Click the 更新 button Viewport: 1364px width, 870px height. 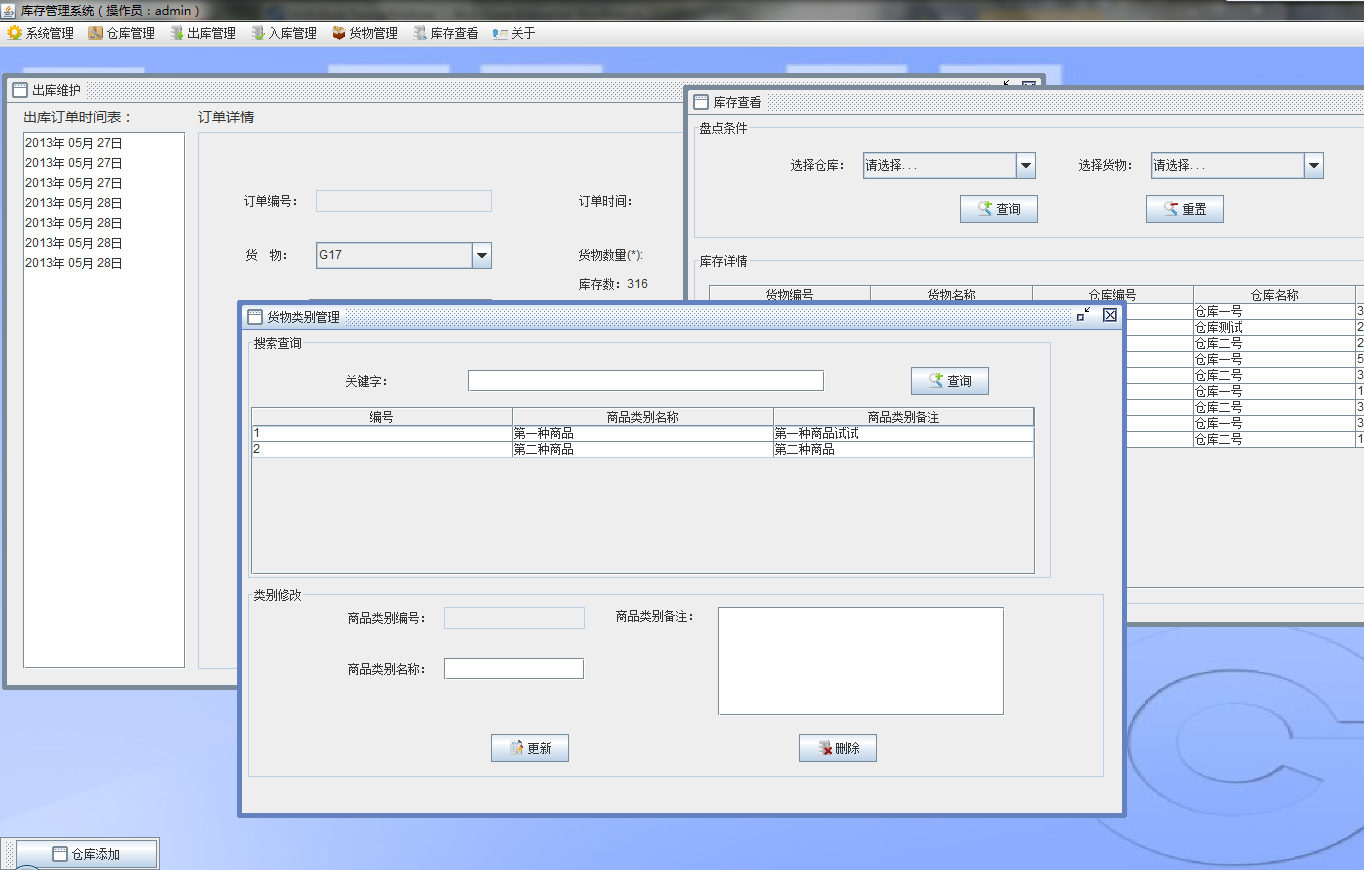pyautogui.click(x=529, y=748)
